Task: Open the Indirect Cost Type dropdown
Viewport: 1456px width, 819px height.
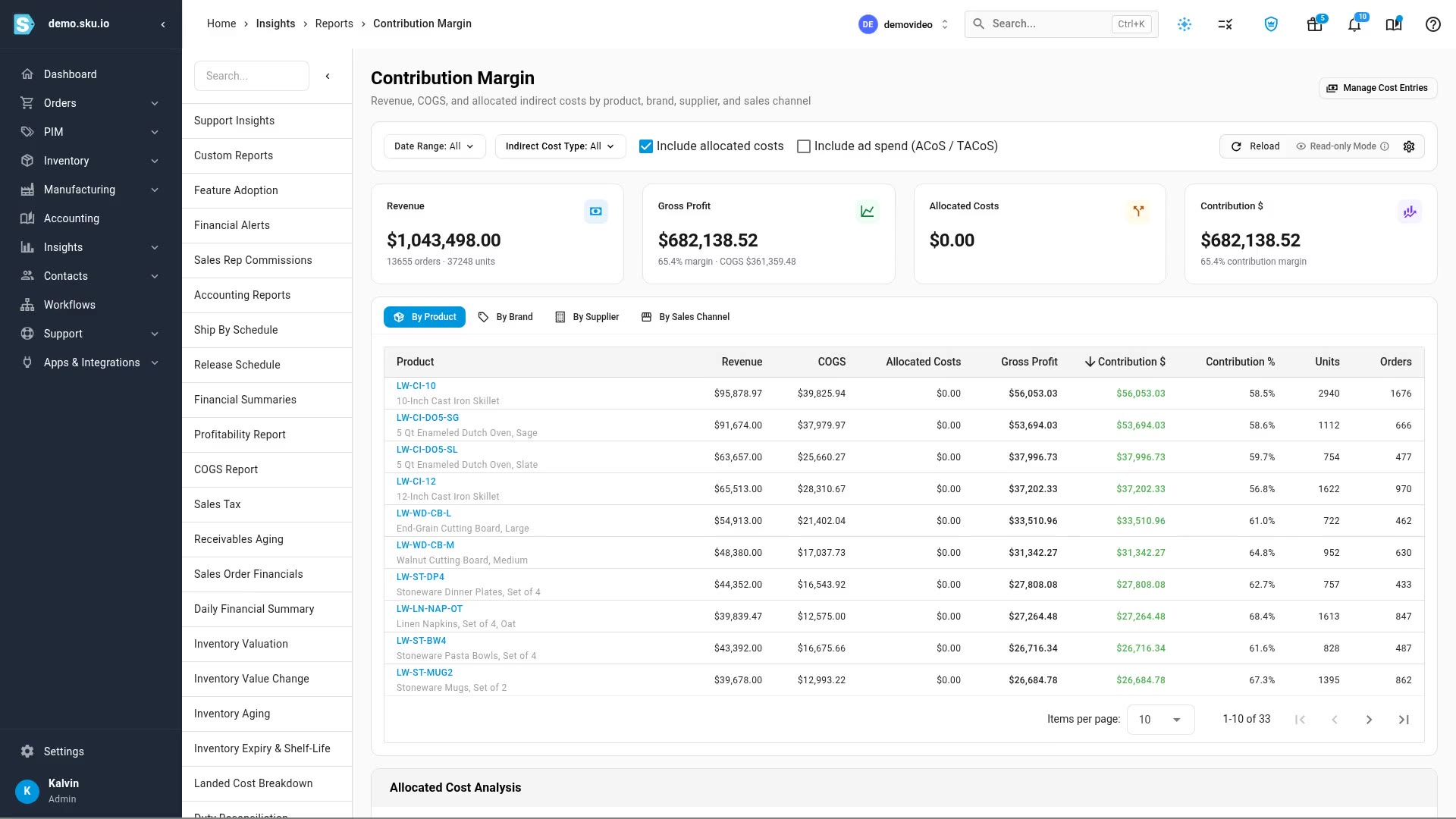Action: pyautogui.click(x=560, y=146)
